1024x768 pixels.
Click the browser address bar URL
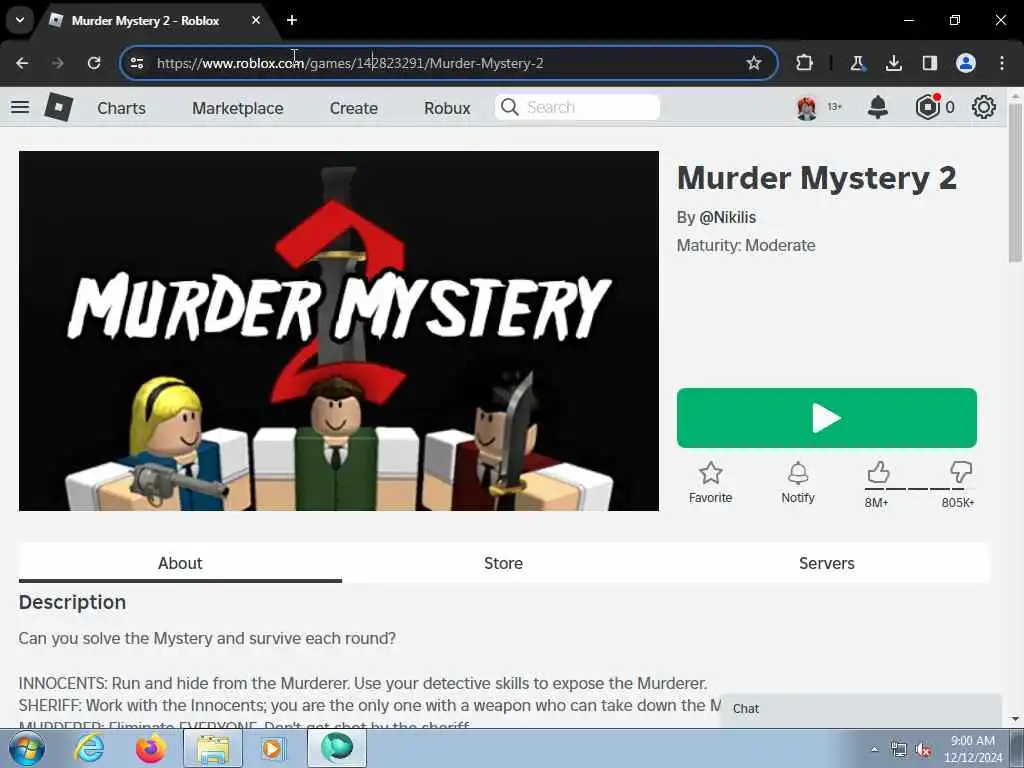click(x=350, y=63)
